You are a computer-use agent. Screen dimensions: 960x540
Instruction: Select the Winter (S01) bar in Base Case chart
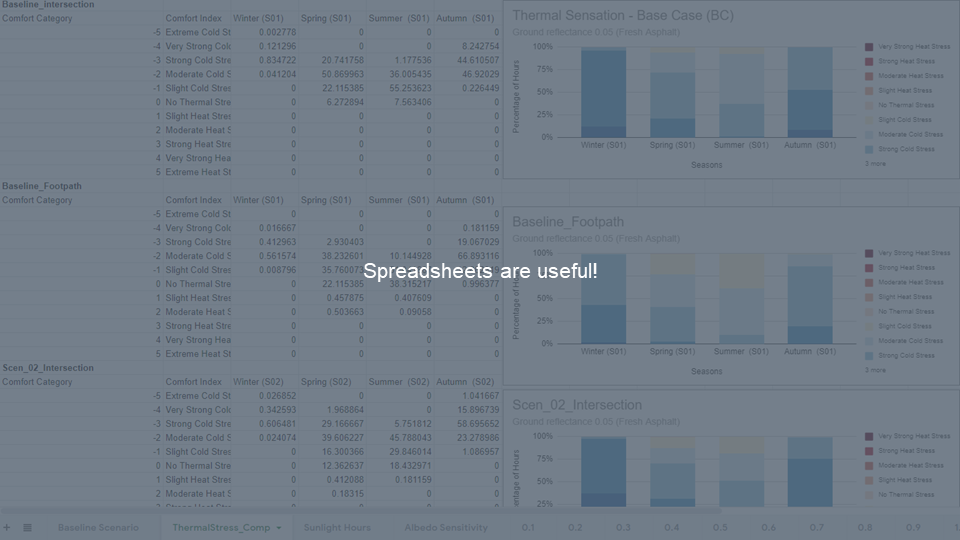(603, 92)
